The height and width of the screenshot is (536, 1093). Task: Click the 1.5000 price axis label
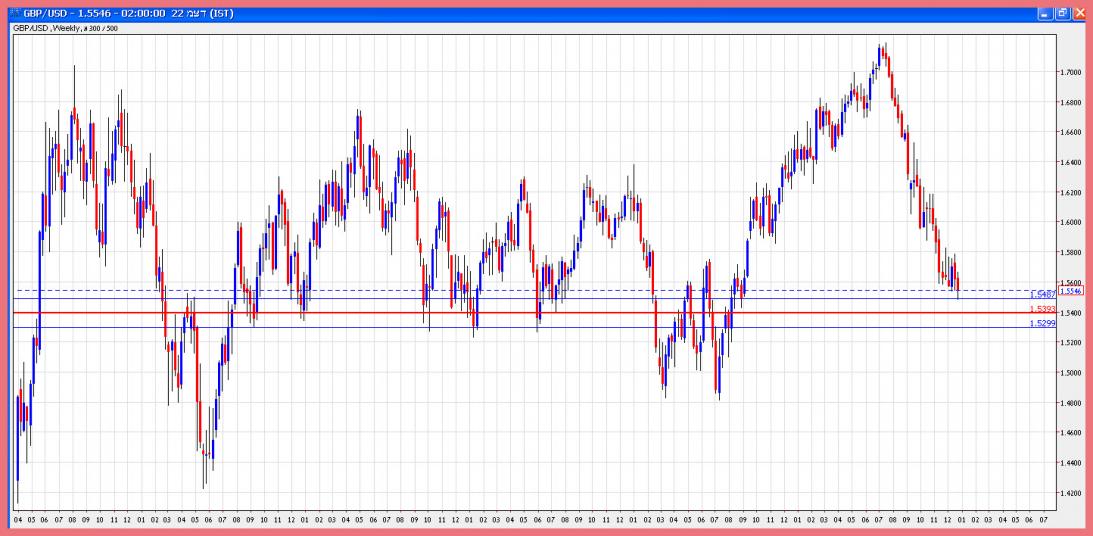(x=1071, y=373)
